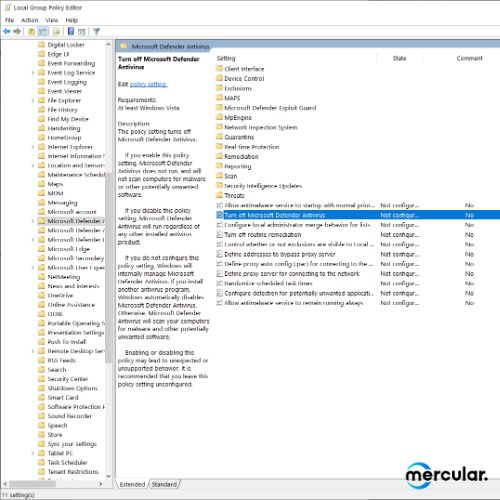
Task: Select Allow antimalware service to remain running
Action: point(358,303)
